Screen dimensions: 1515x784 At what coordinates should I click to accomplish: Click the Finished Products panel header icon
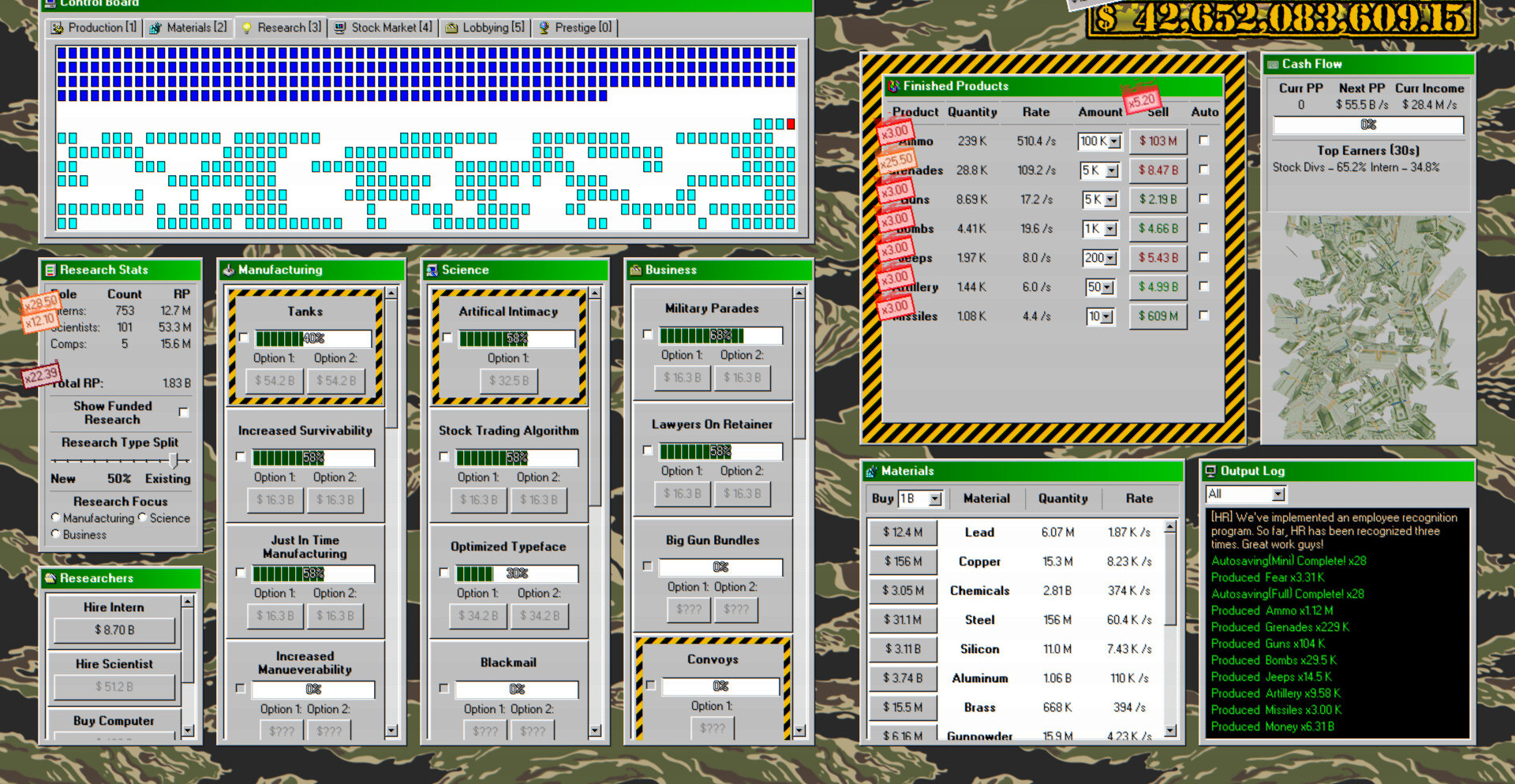(x=893, y=86)
